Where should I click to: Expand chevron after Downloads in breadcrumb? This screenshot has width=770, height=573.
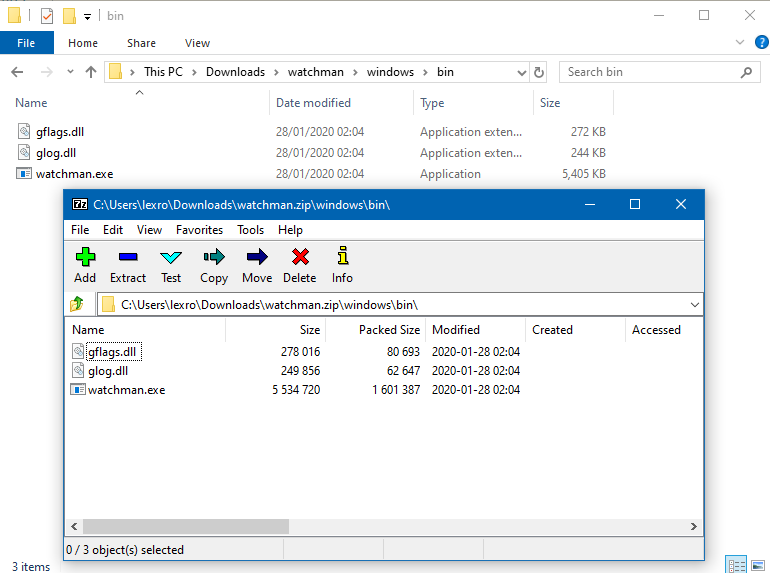point(276,72)
